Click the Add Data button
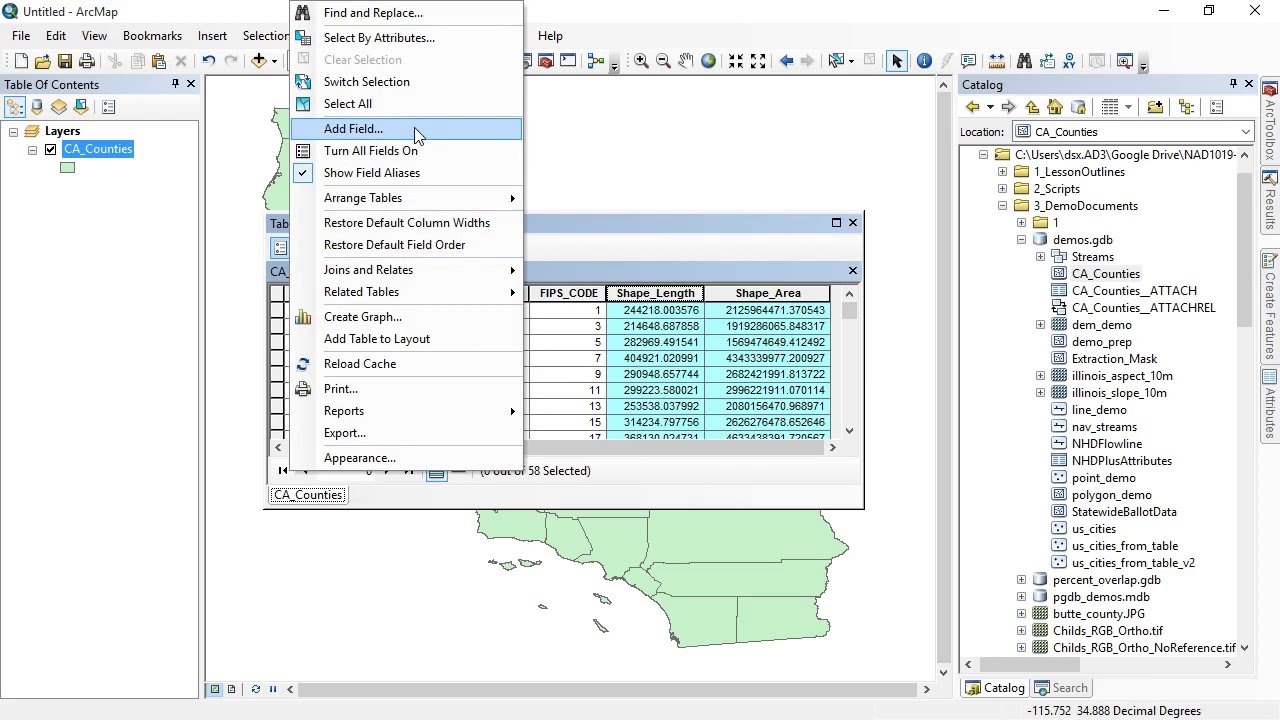 tap(259, 61)
